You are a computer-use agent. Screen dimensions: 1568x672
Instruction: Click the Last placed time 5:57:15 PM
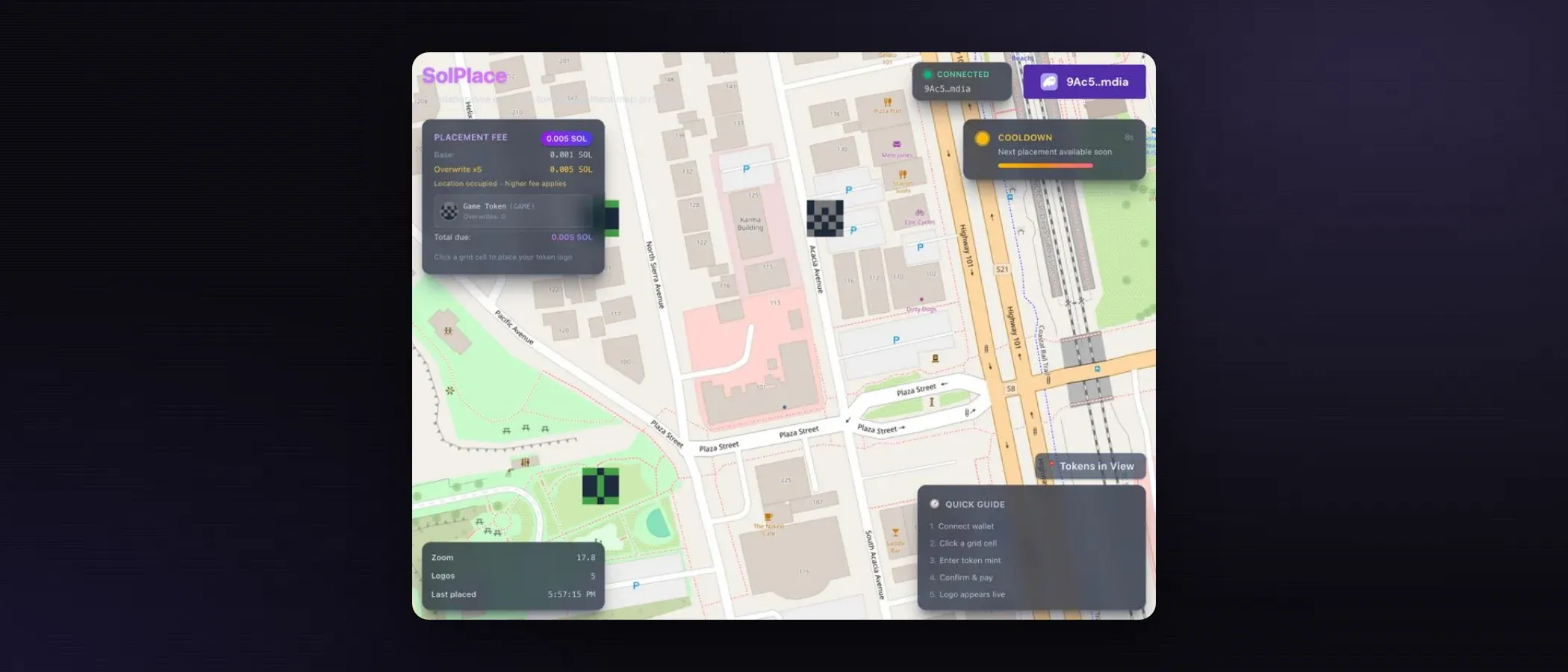tap(572, 594)
